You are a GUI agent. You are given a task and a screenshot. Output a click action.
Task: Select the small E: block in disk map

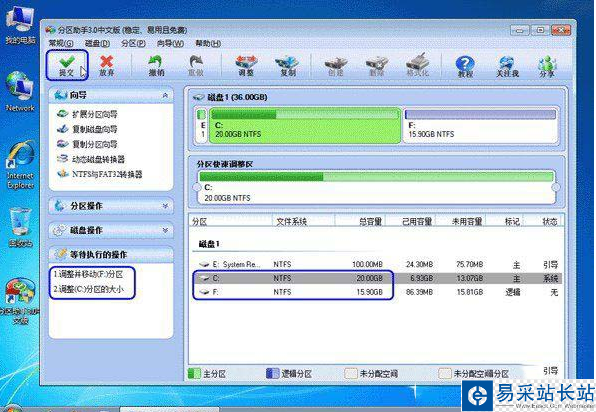[x=201, y=126]
